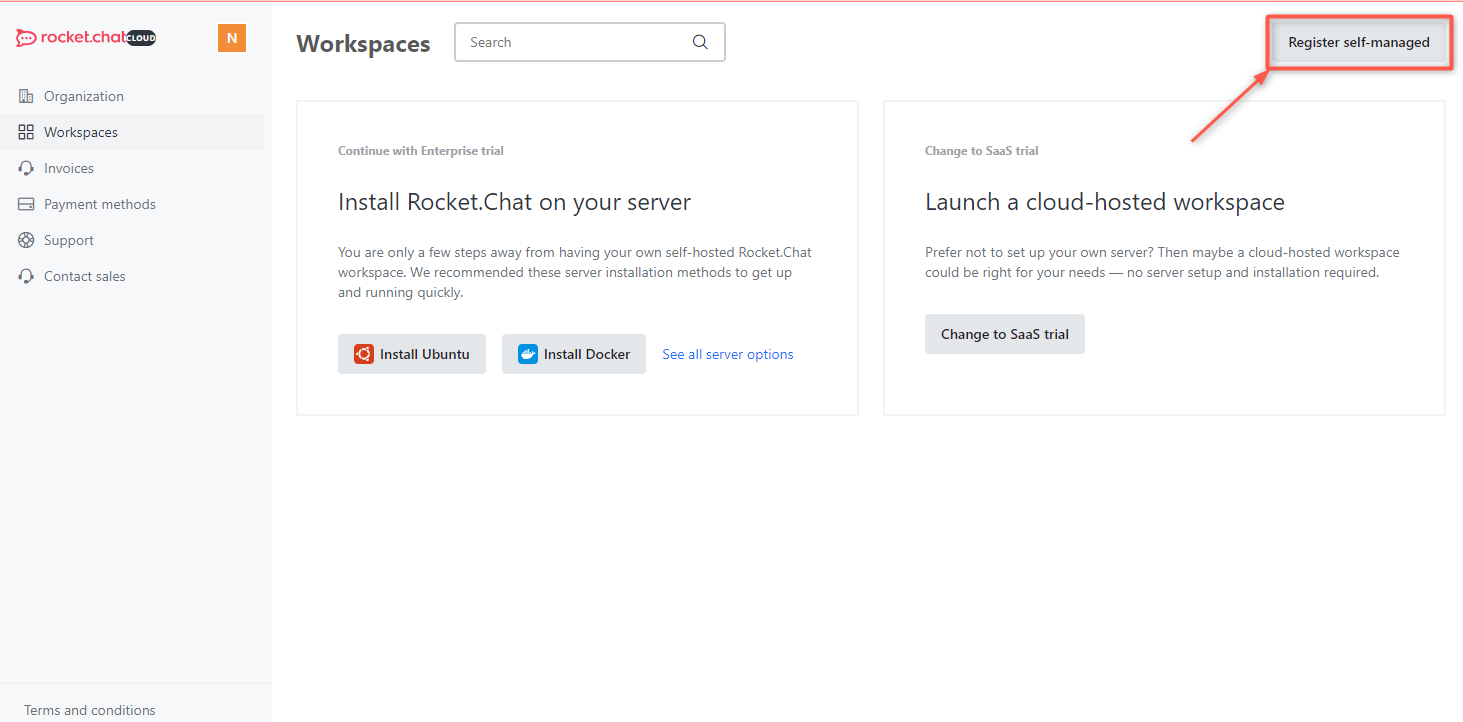Click the Register self-managed button
Screen dimensions: 1463x722
[x=1359, y=43]
